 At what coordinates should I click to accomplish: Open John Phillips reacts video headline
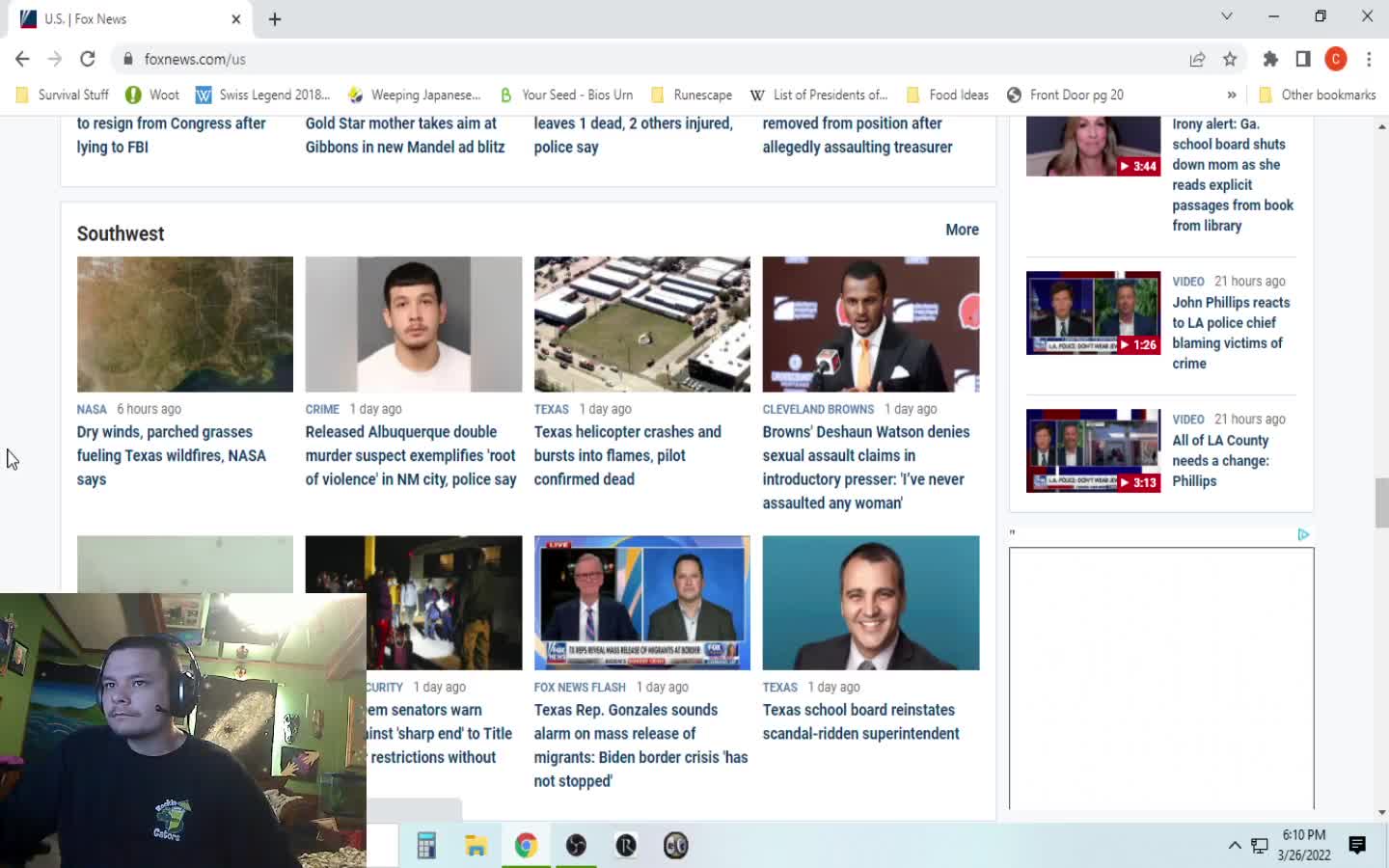coord(1231,333)
